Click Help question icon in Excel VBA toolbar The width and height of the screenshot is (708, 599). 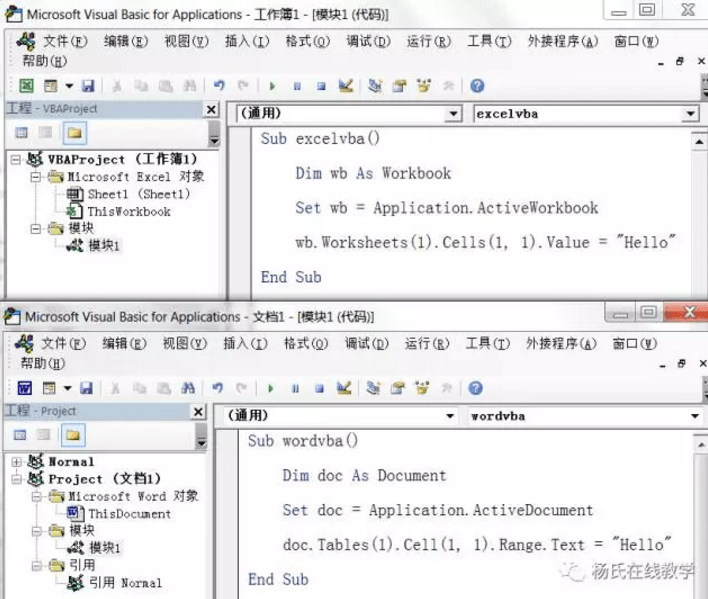(x=477, y=85)
